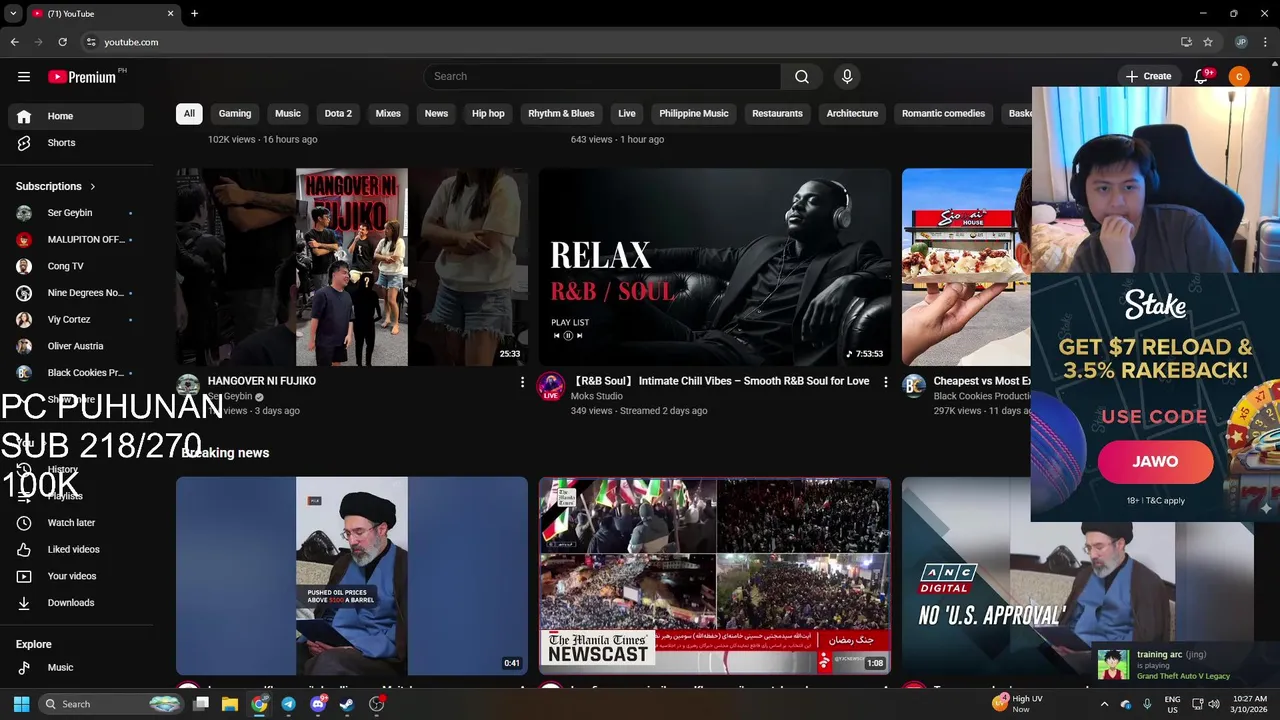Select the All filter chip

coord(189,113)
